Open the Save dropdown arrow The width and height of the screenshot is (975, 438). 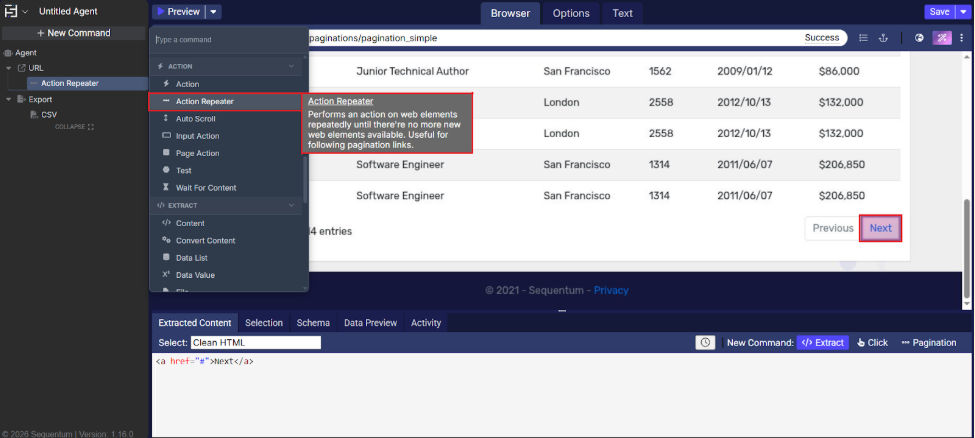click(x=964, y=12)
